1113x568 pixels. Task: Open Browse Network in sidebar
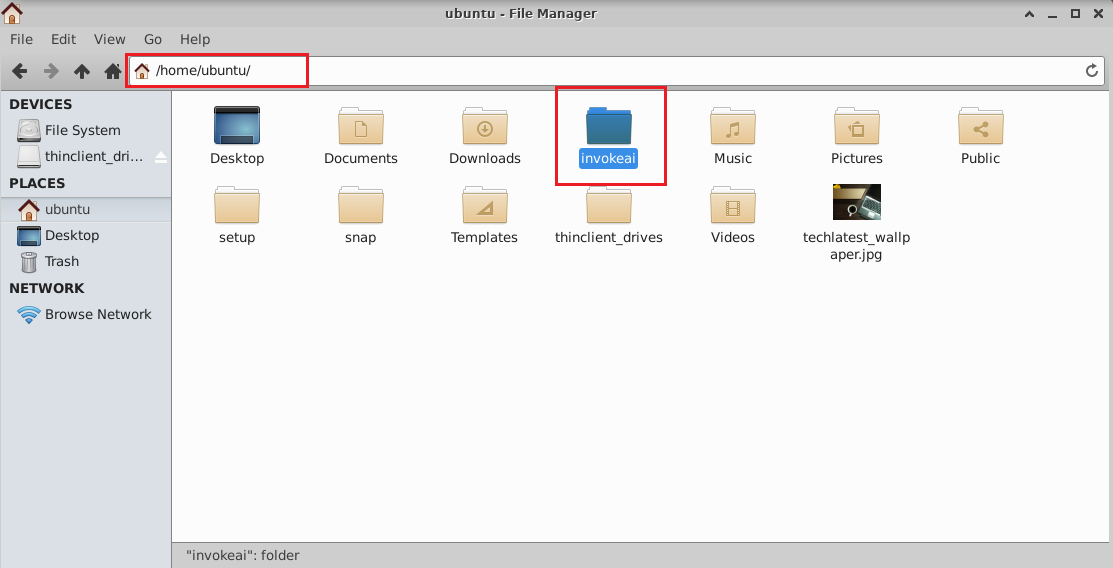[x=85, y=314]
